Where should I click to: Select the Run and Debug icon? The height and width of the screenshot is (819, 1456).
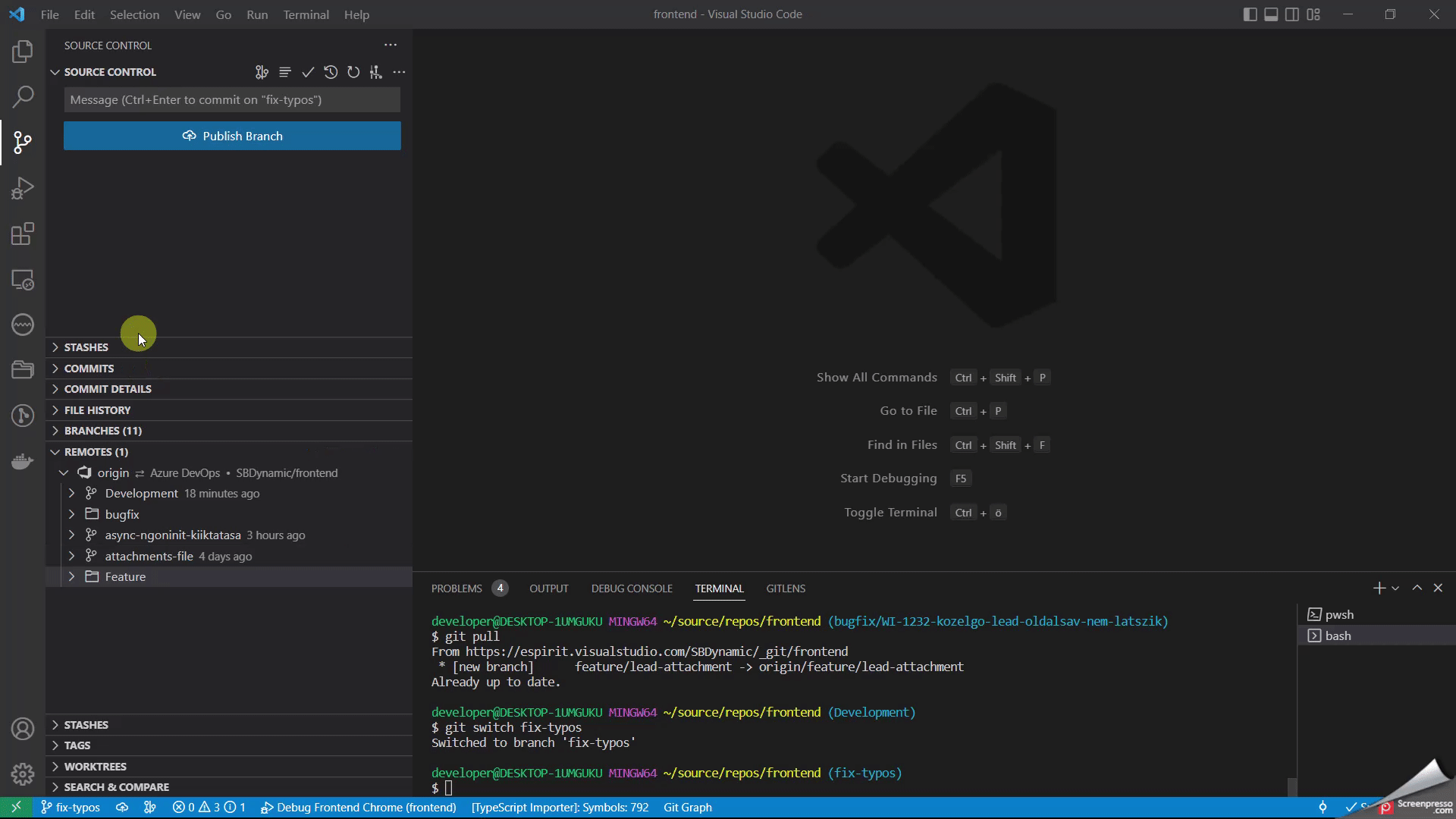coord(23,188)
